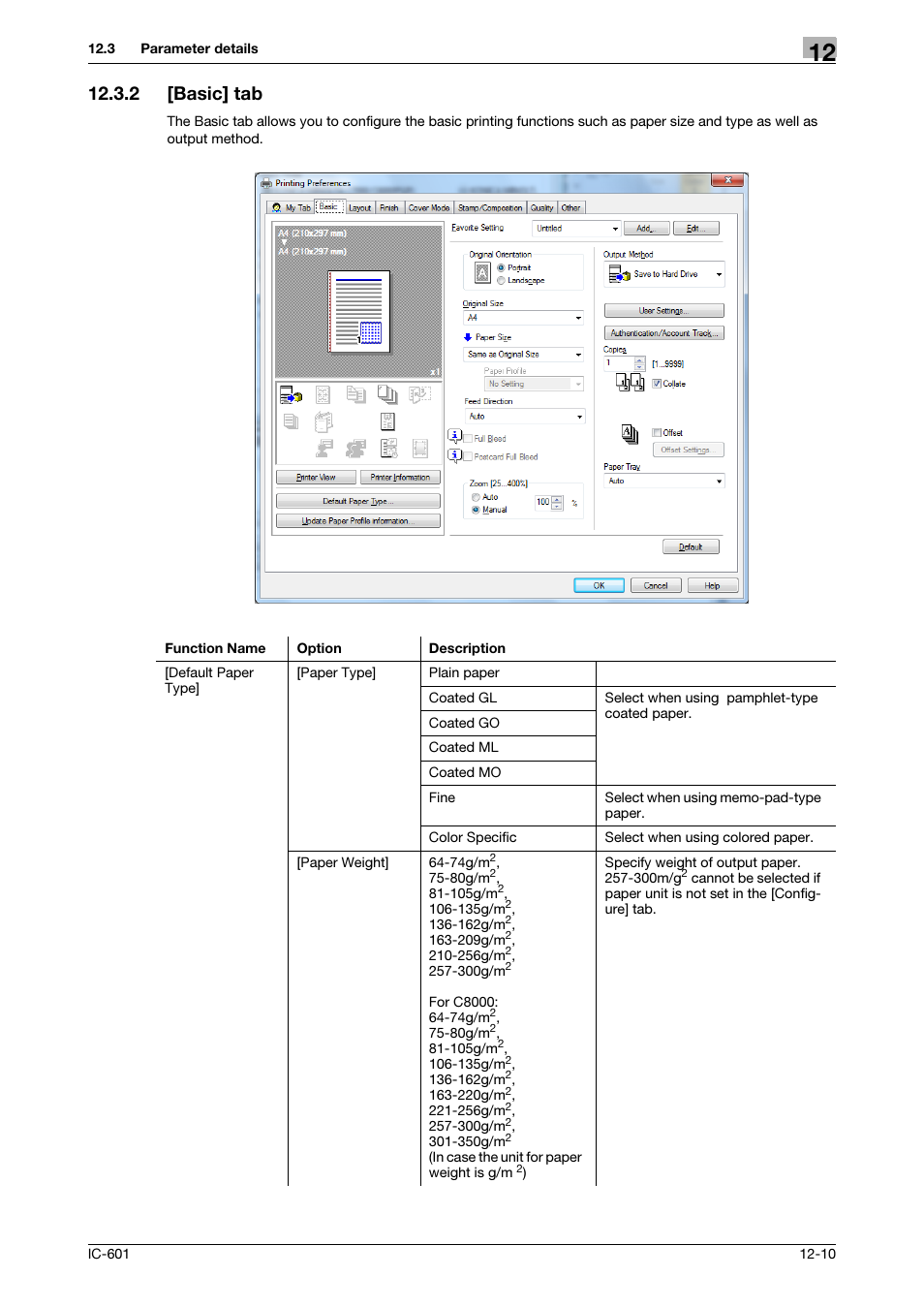
Task: Select Landscape orientation
Action: click(501, 280)
